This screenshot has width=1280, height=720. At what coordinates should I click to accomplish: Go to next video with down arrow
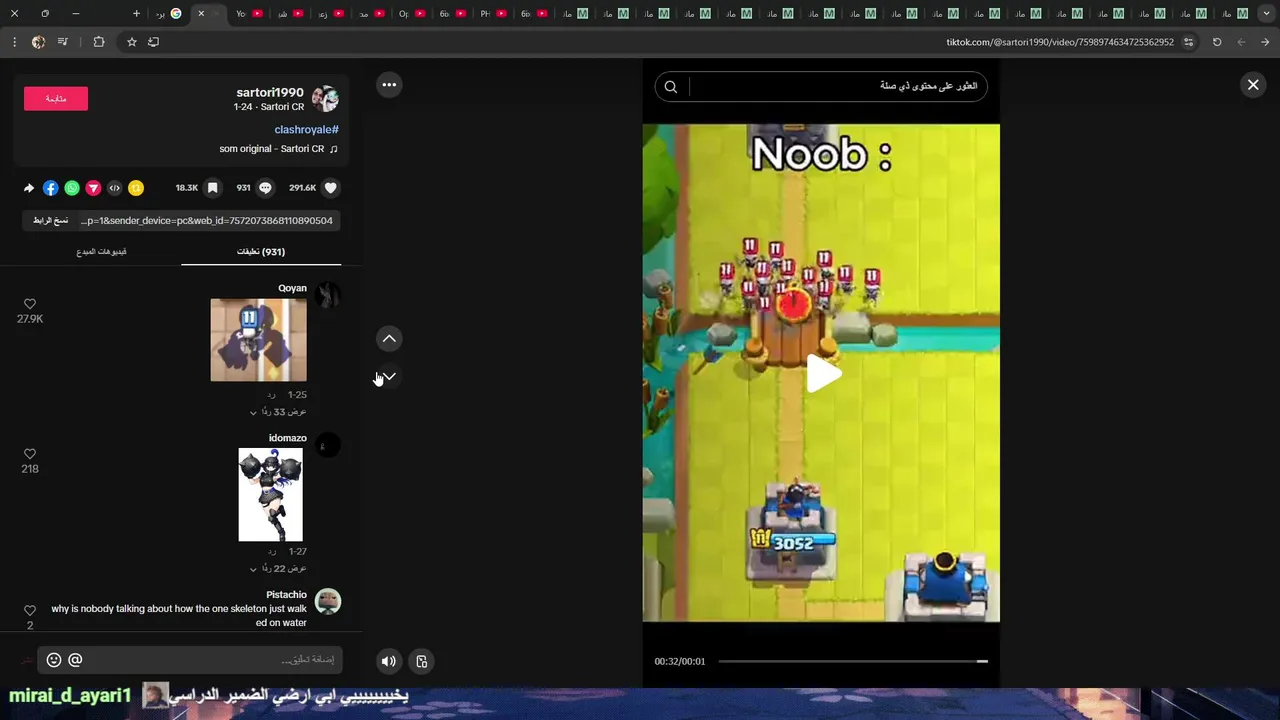[x=389, y=377]
